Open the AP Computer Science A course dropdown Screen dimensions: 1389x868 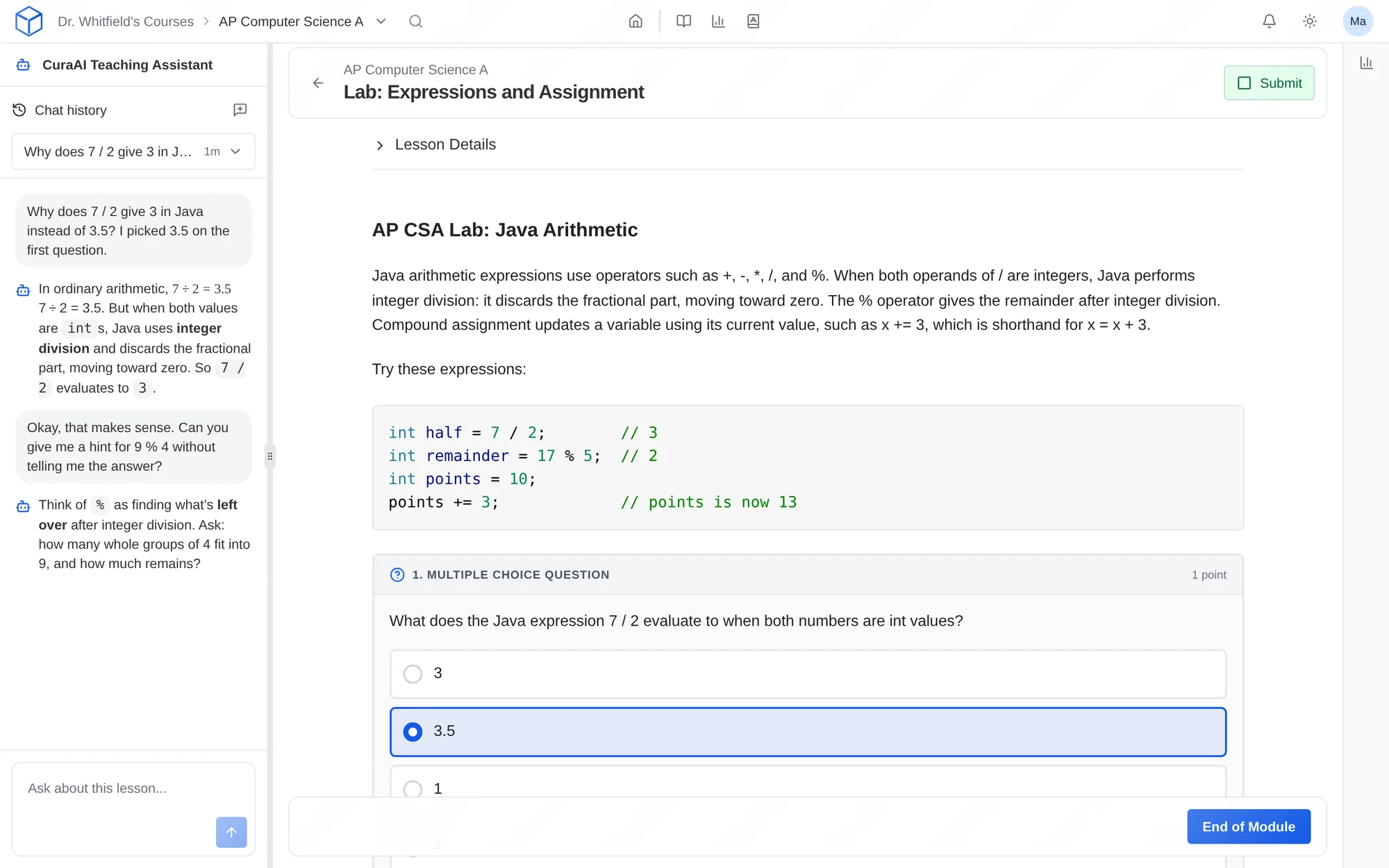tap(302, 22)
